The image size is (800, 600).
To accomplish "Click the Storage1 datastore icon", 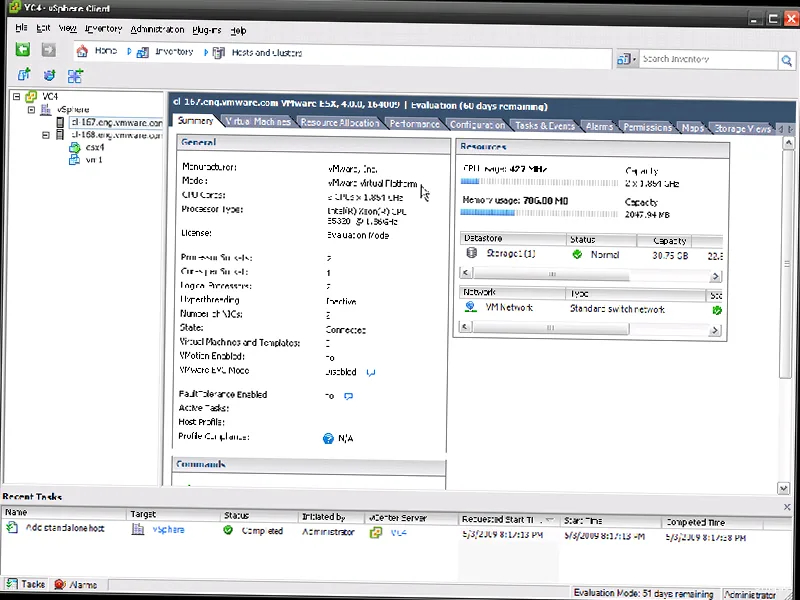I will tap(471, 253).
